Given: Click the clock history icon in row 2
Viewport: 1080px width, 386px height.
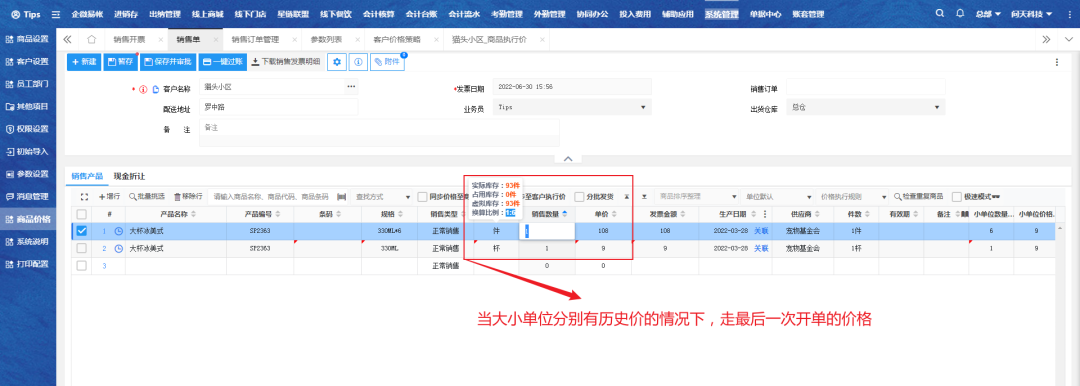Looking at the screenshot, I should [x=118, y=249].
